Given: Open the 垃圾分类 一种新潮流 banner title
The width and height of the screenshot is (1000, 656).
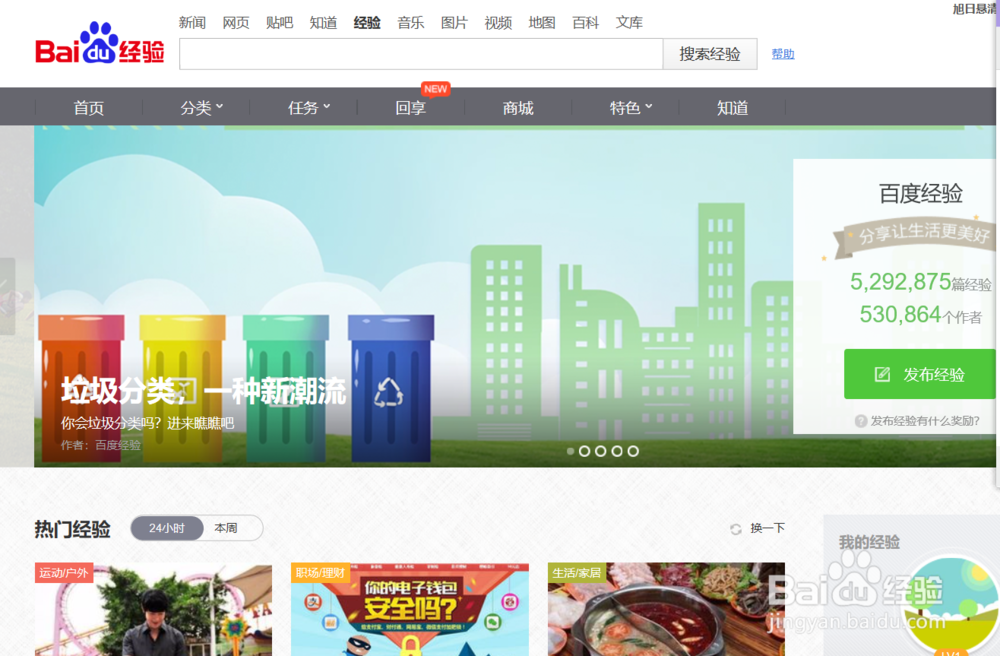Looking at the screenshot, I should coord(203,391).
